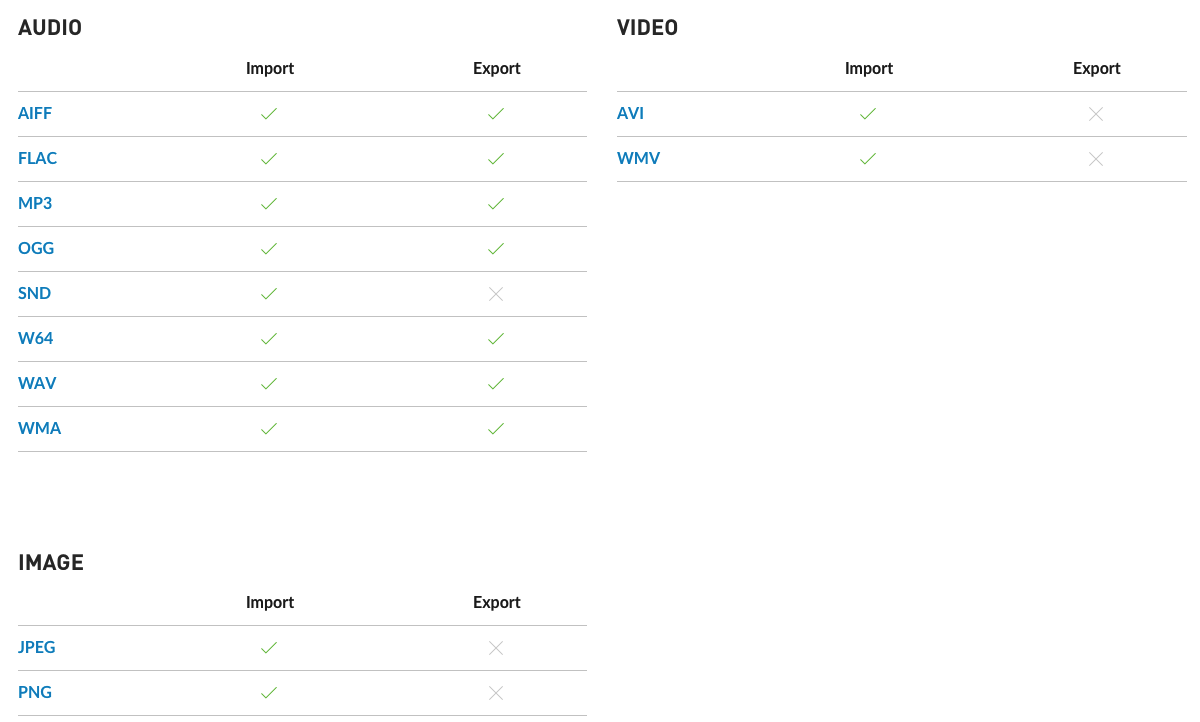Click the AIFF import checkmark icon
The width and height of the screenshot is (1200, 722).
click(x=269, y=114)
